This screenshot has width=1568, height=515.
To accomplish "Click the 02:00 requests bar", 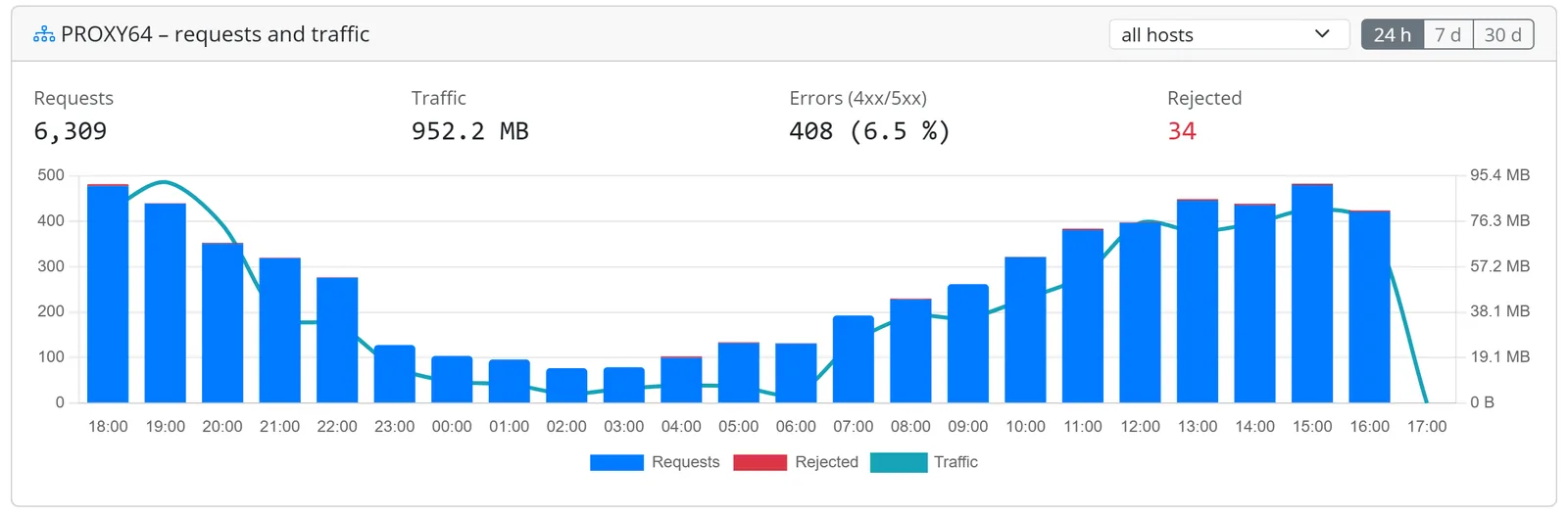I will [566, 386].
